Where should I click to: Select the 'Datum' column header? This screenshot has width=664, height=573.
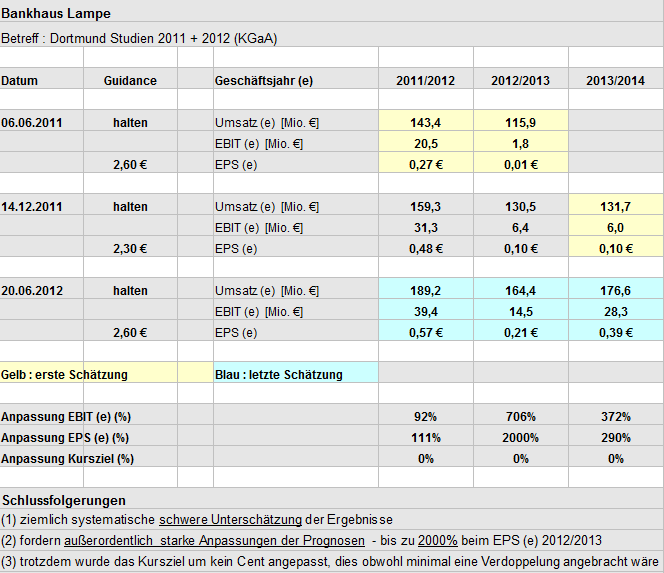click(20, 80)
